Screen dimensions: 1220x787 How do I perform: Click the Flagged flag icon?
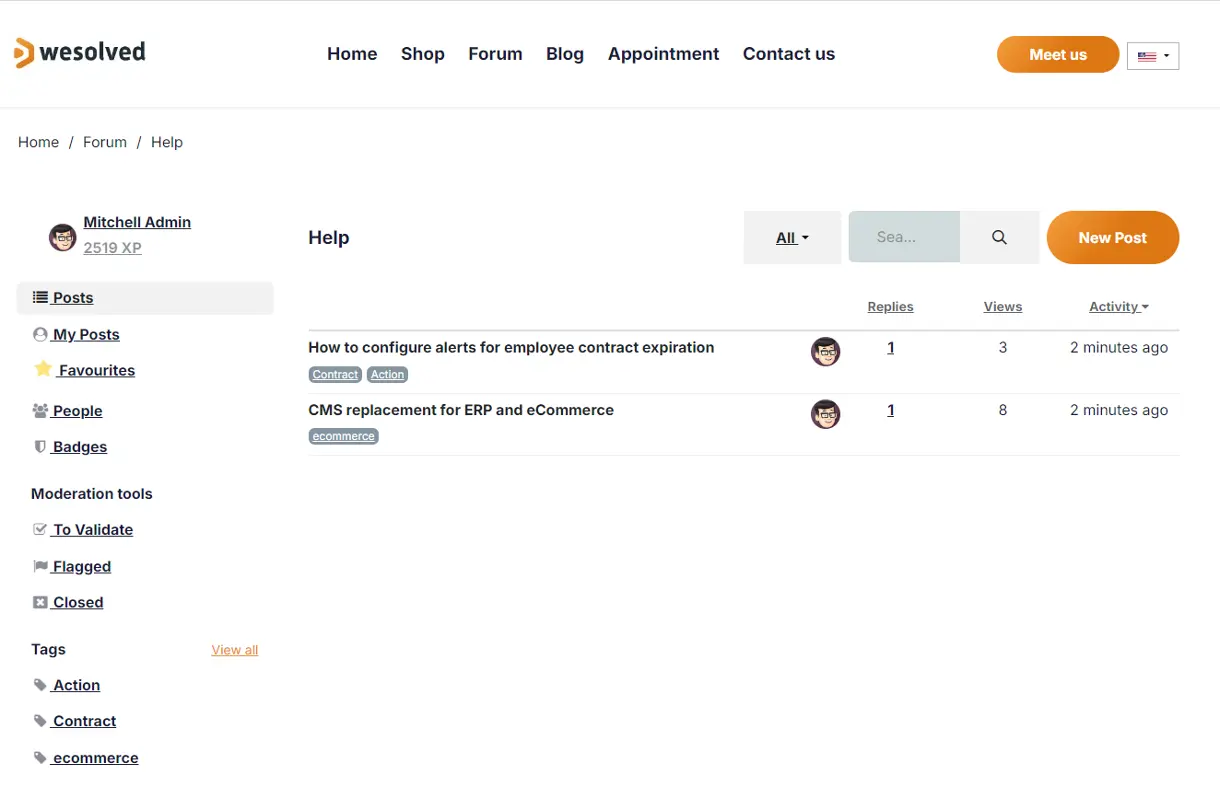click(40, 566)
